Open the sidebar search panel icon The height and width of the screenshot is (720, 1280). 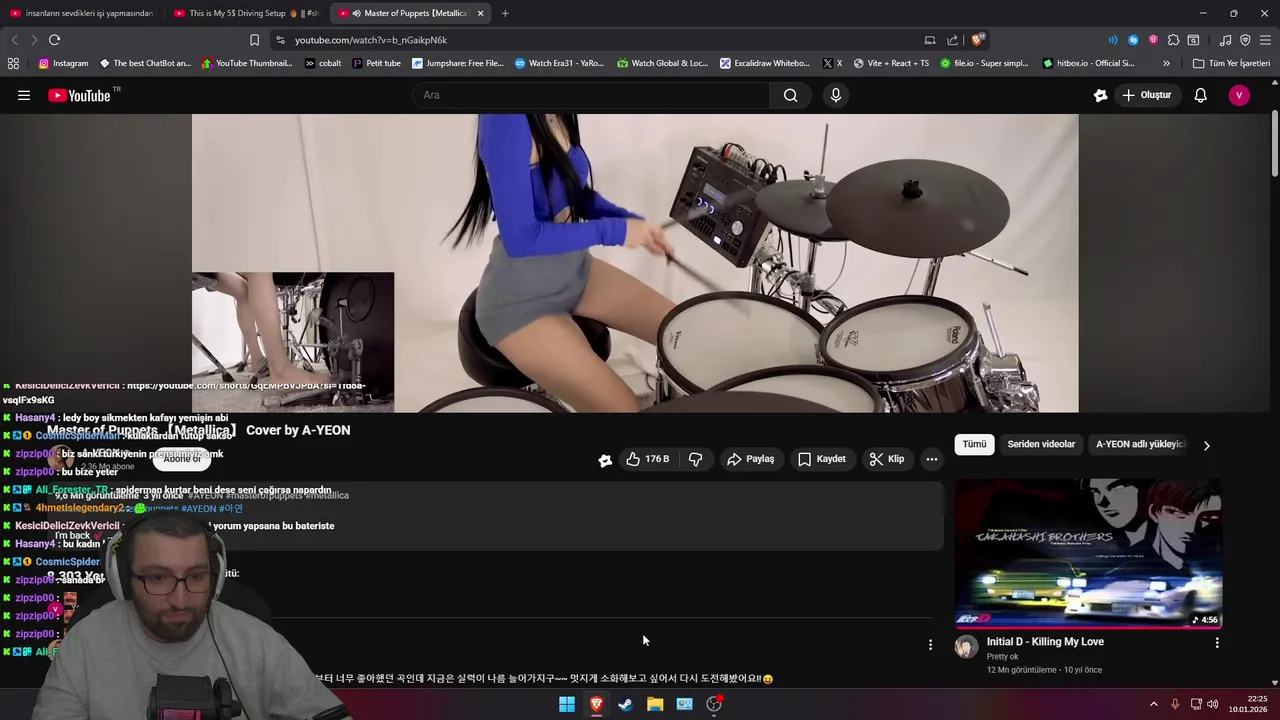pyautogui.click(x=1193, y=40)
